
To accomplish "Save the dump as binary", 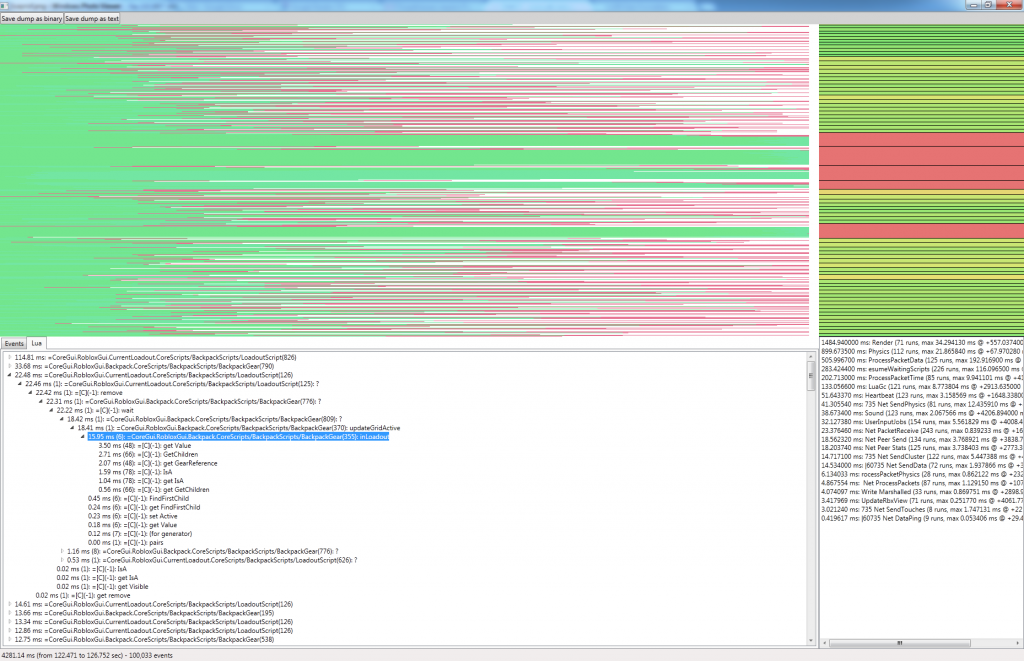I will pos(31,18).
